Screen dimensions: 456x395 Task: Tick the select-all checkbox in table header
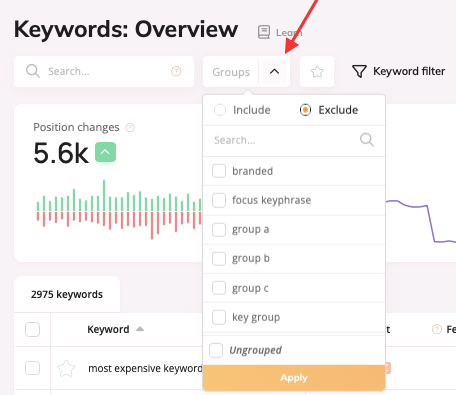coord(32,329)
